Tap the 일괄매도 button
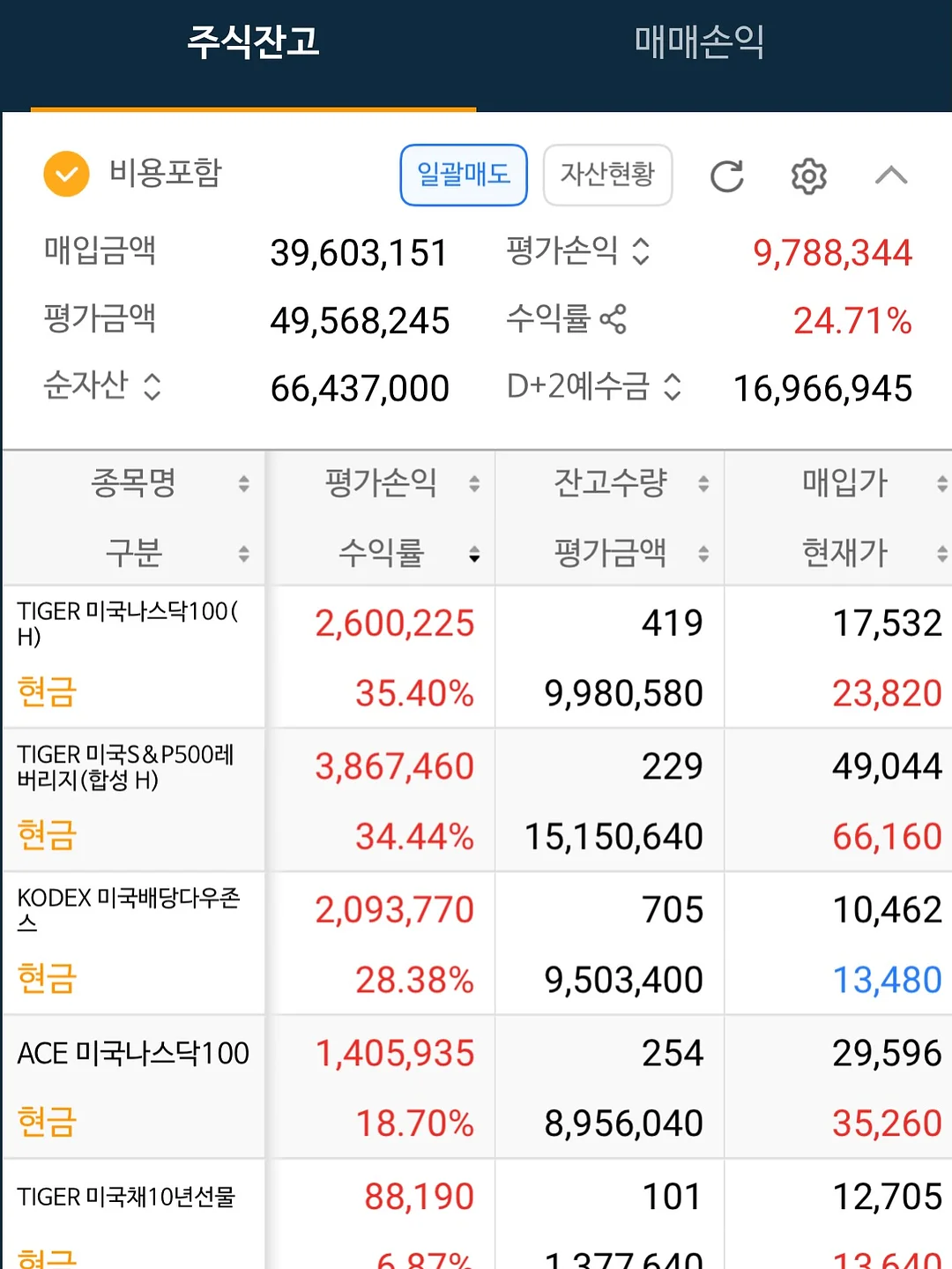952x1269 pixels. 464,175
